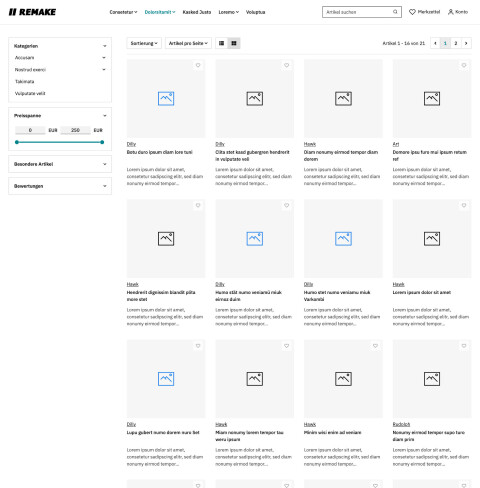Open the Consetetur navigation dropdown
Image resolution: width=480 pixels, height=488 pixels.
tap(123, 12)
